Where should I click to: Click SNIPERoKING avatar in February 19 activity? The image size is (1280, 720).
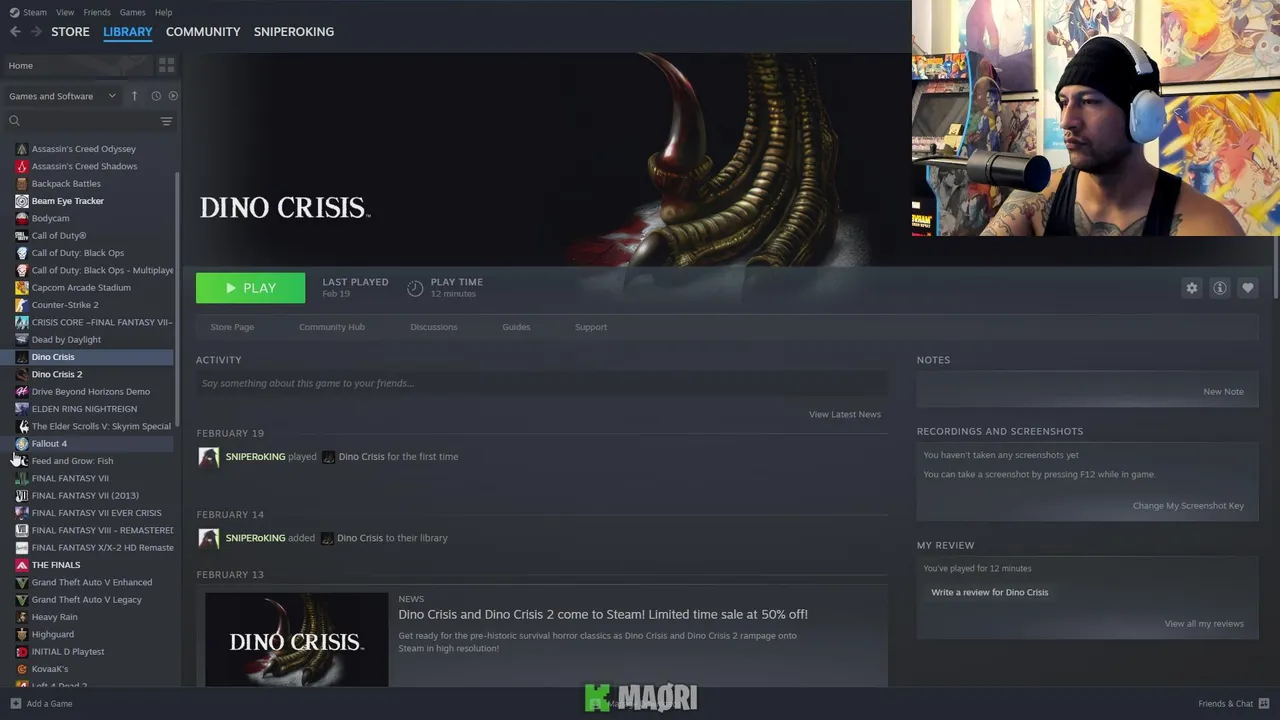pos(209,457)
